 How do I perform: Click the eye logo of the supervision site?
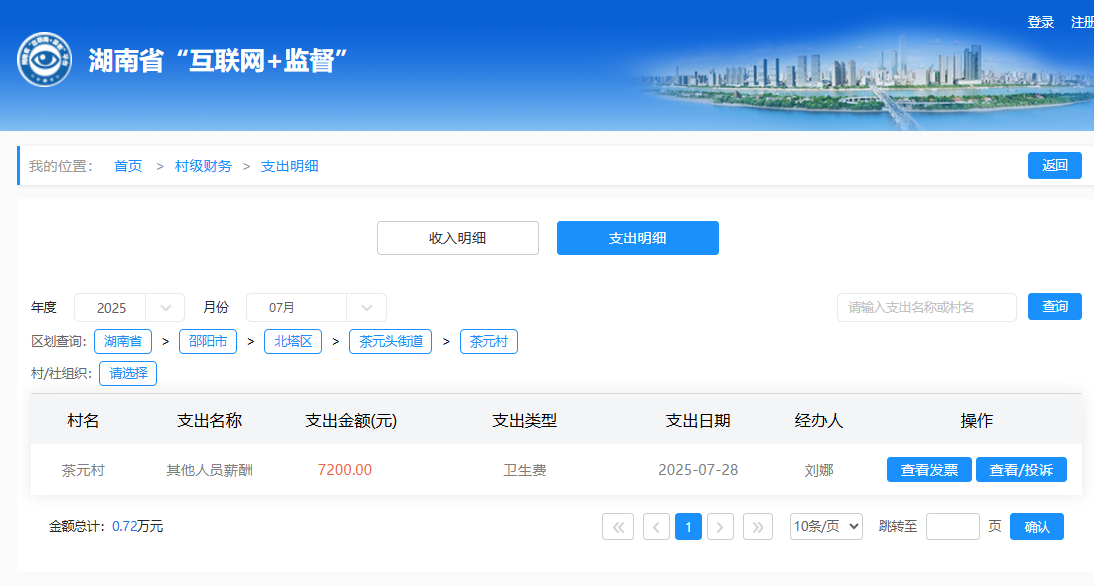pyautogui.click(x=44, y=60)
